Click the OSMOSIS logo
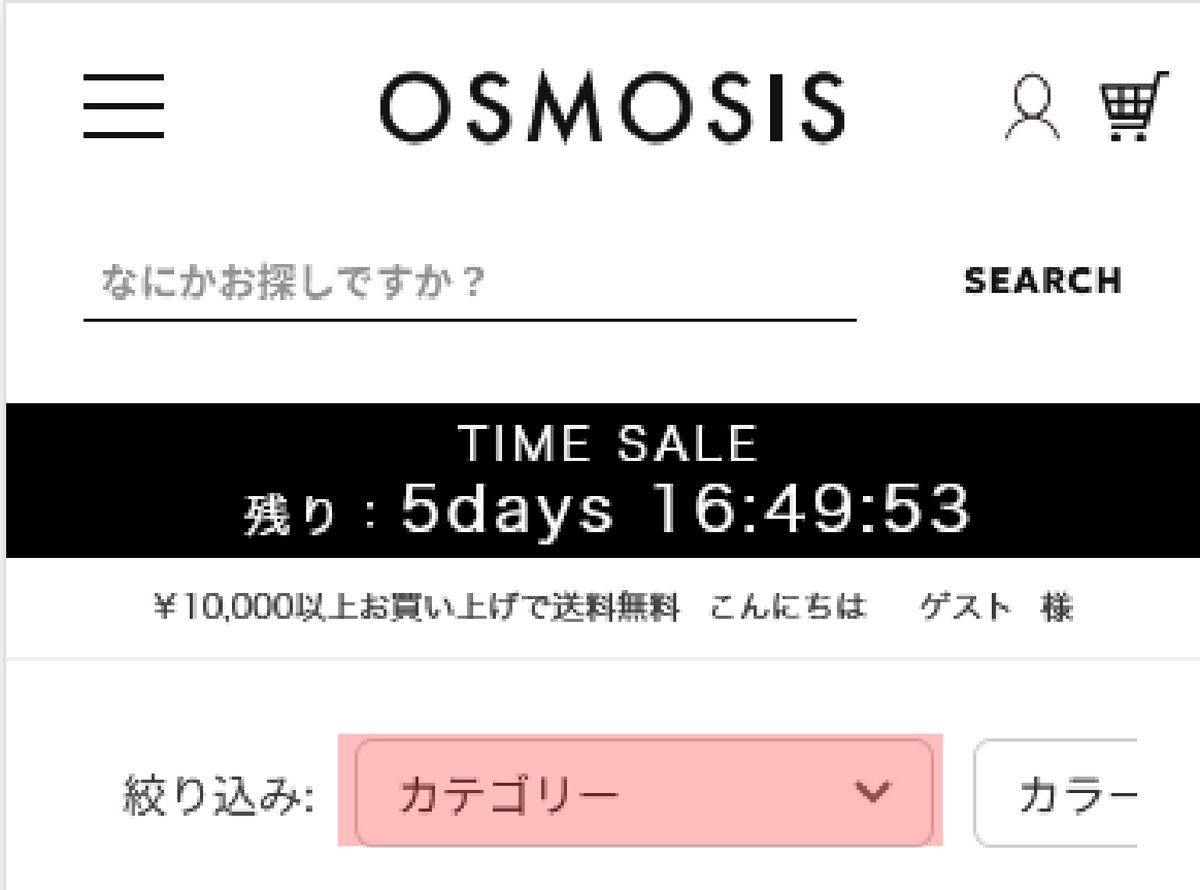Screen dimensions: 1200x890 [612, 107]
